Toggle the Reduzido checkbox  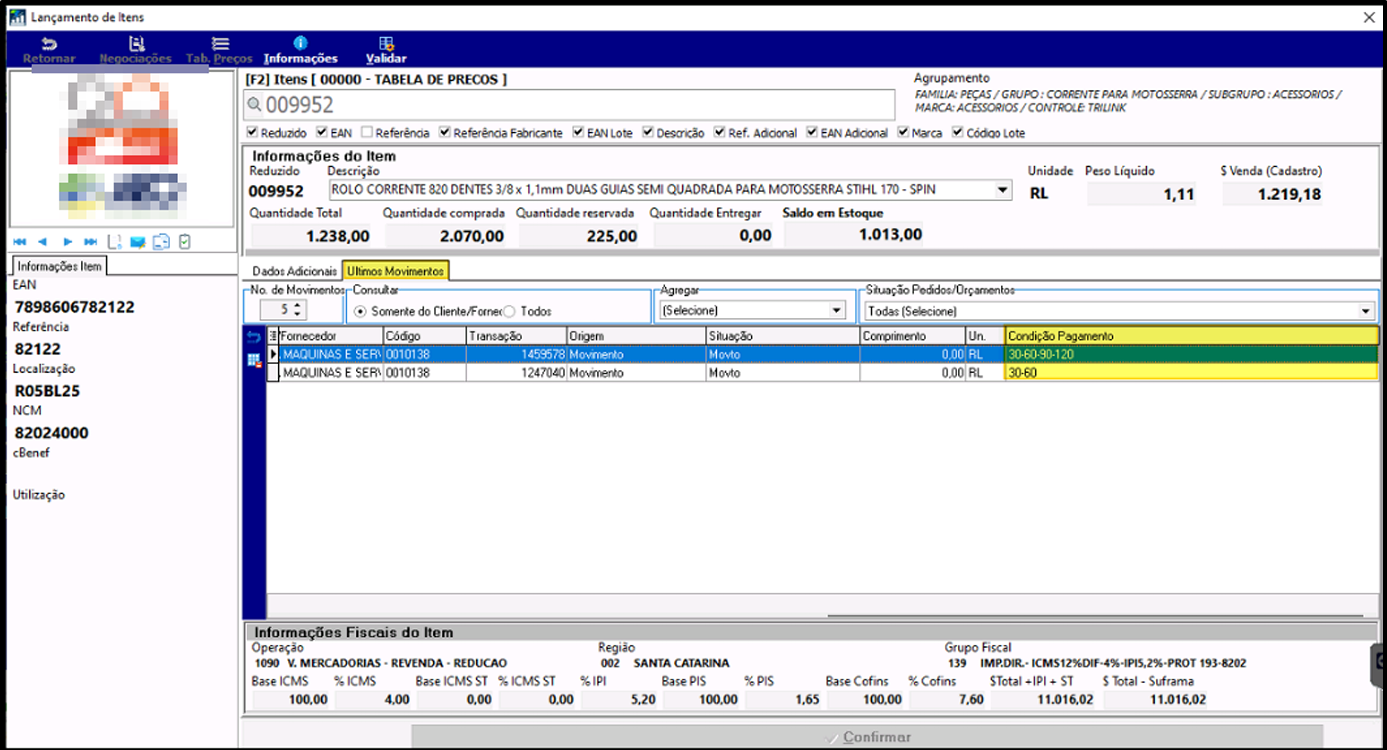pyautogui.click(x=252, y=132)
